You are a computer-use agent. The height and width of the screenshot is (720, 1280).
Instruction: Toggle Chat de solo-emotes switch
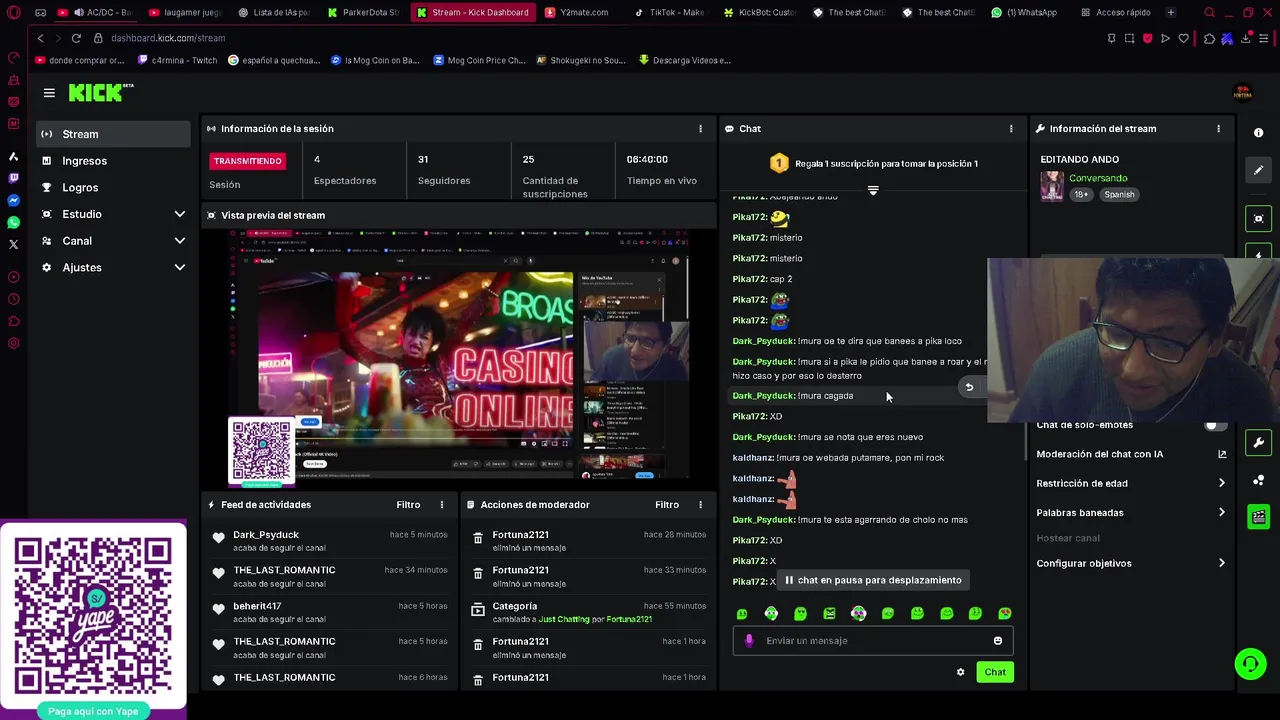[1215, 425]
